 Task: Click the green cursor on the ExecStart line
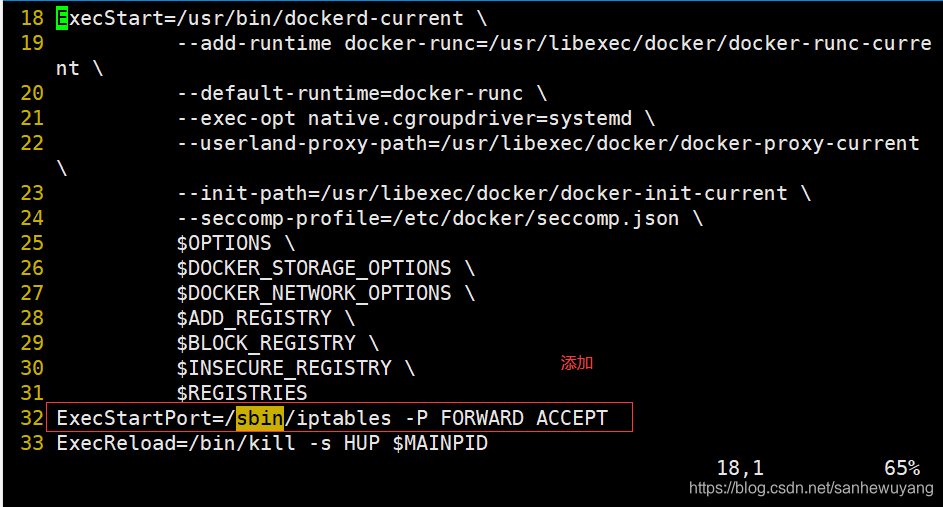(62, 18)
